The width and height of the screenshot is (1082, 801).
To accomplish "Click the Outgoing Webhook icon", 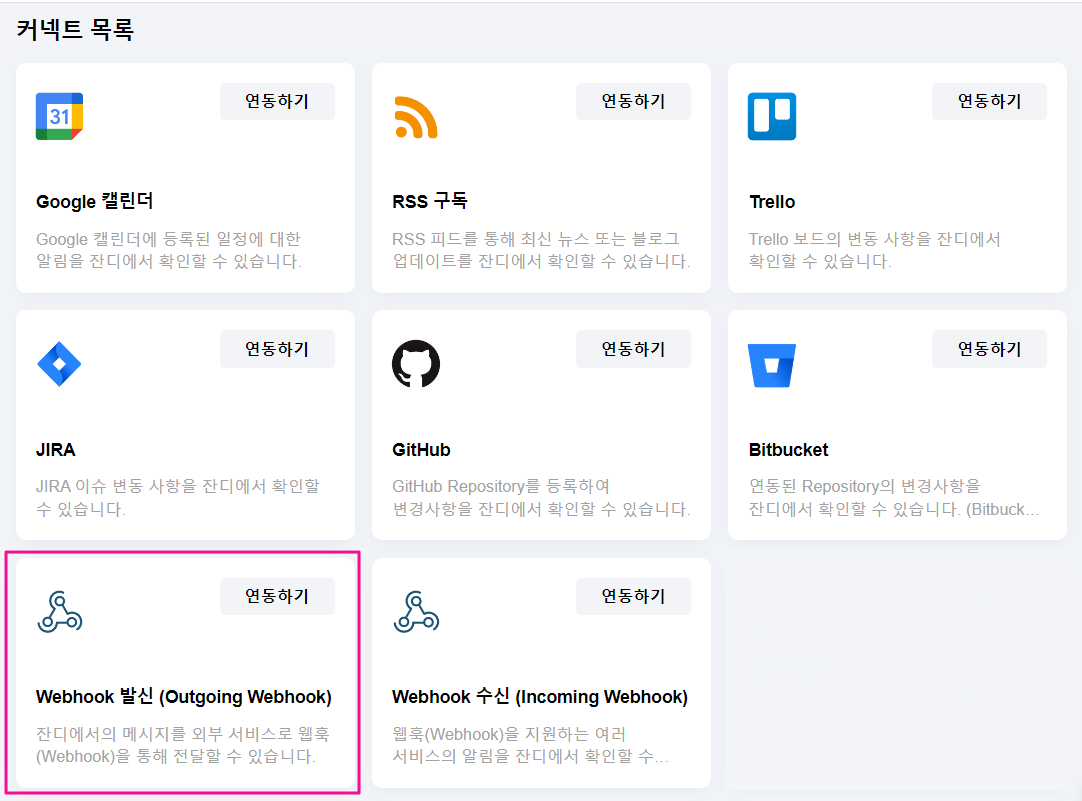I will (59, 611).
